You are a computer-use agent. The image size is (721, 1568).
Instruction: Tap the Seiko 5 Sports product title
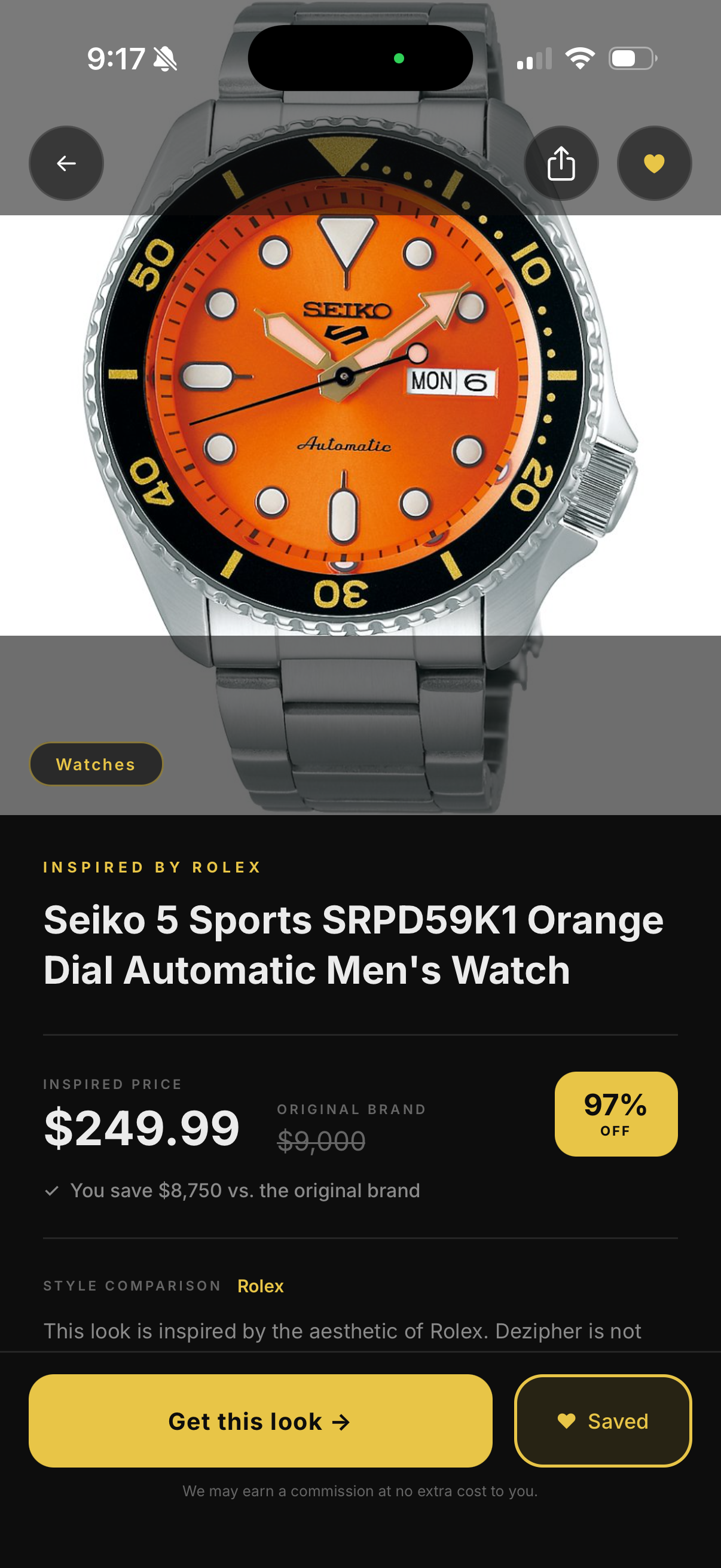tap(353, 945)
